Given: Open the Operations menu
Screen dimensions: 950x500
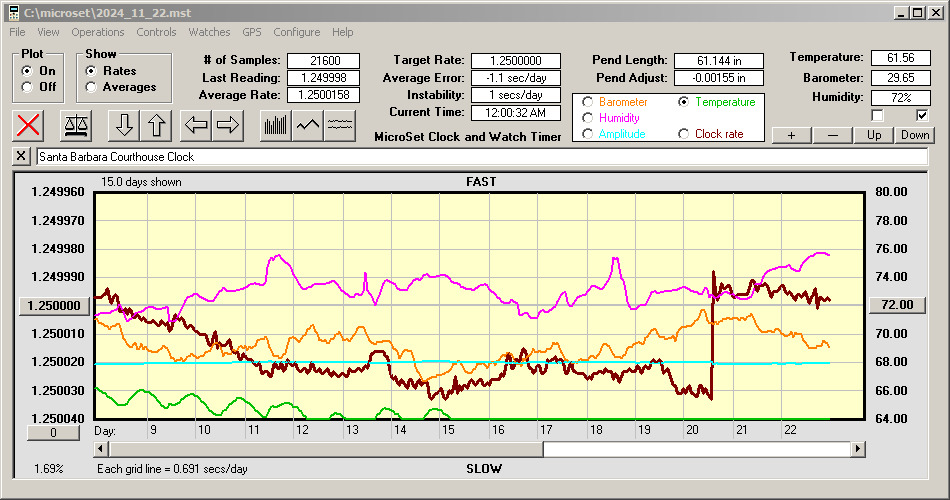Looking at the screenshot, I should click(98, 32).
